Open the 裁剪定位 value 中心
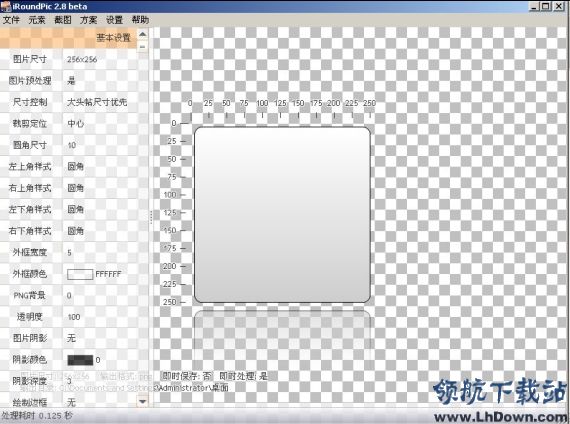The height and width of the screenshot is (424, 570). click(x=75, y=124)
